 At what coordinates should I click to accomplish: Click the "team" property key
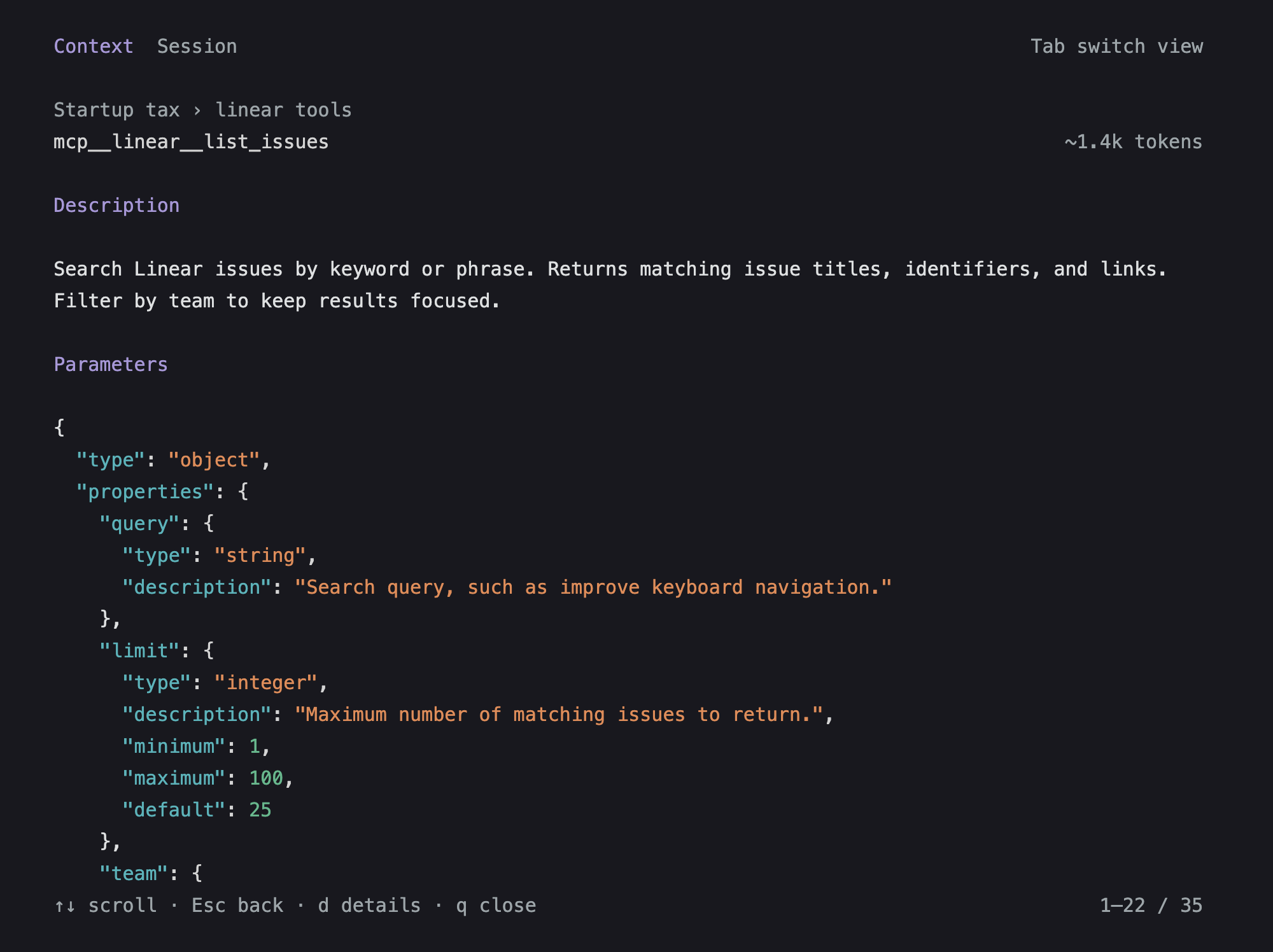134,874
